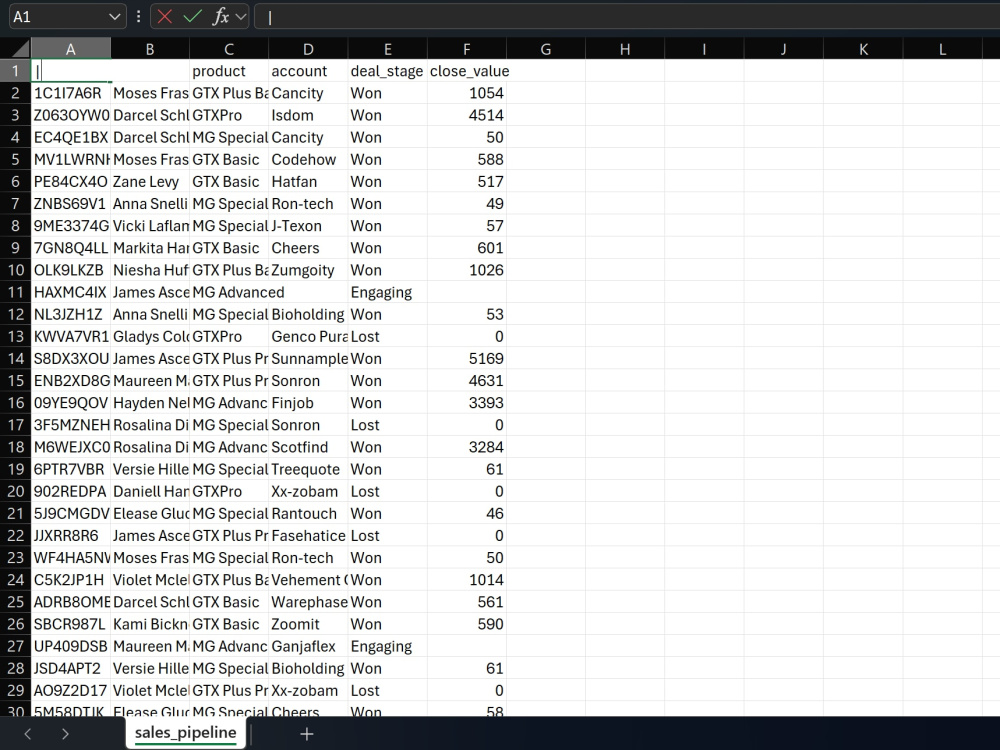Click into the Name Box showing A1
Image resolution: width=1000 pixels, height=750 pixels.
coord(57,17)
